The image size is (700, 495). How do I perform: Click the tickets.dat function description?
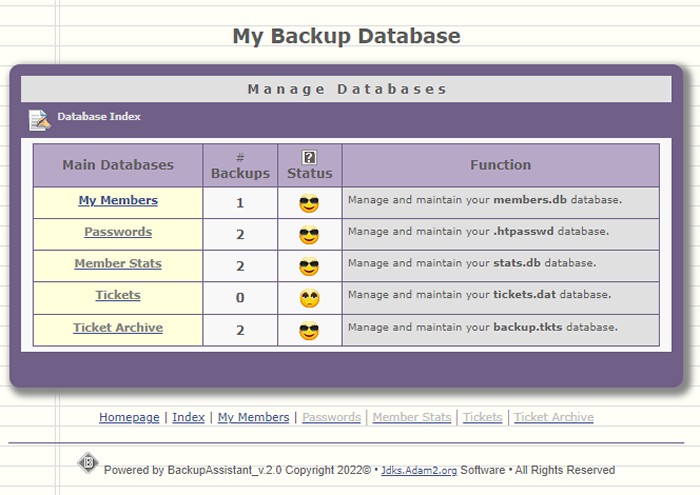(479, 295)
